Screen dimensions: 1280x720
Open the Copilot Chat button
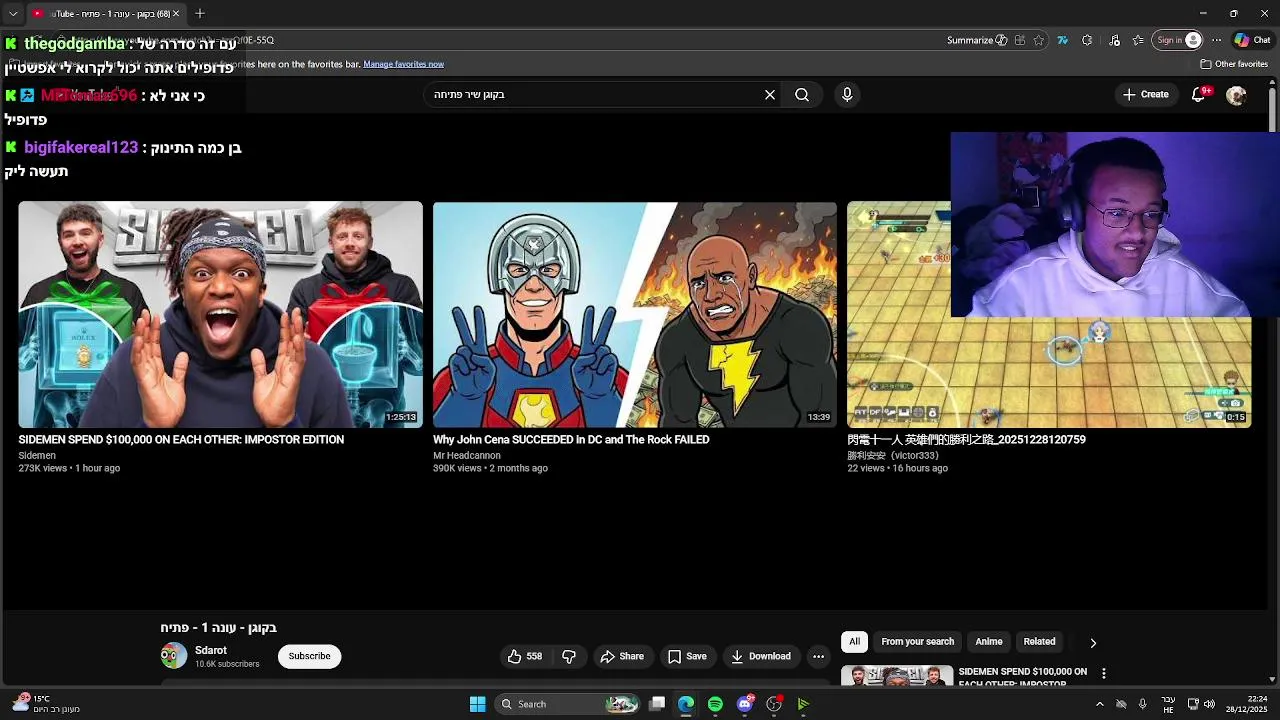pyautogui.click(x=1252, y=40)
